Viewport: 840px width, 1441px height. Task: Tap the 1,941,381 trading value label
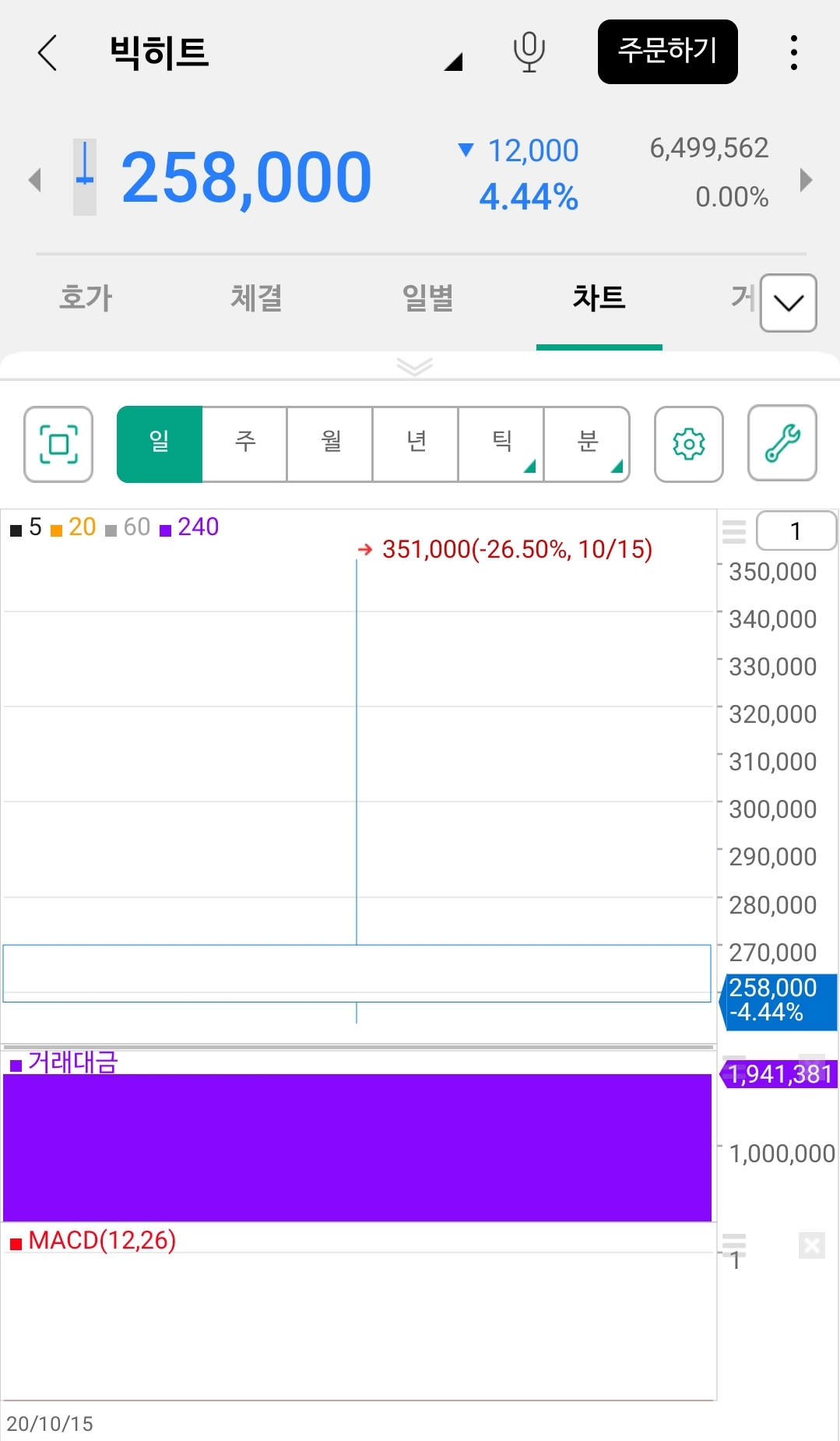tap(779, 1074)
